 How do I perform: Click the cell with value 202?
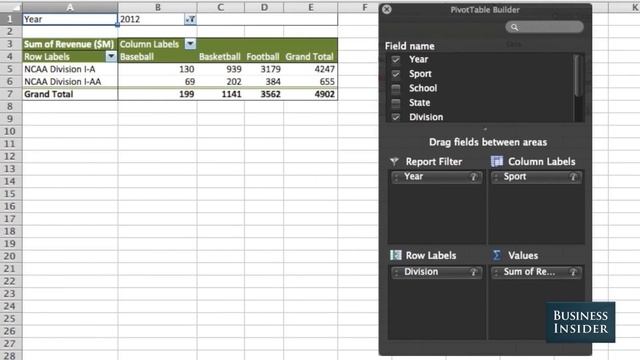[x=220, y=82]
